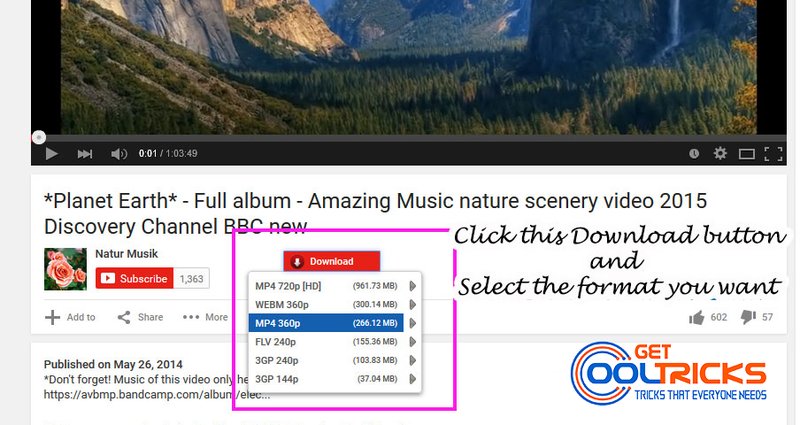800x425 pixels.
Task: Click the Watch Later clock icon
Action: 694,154
